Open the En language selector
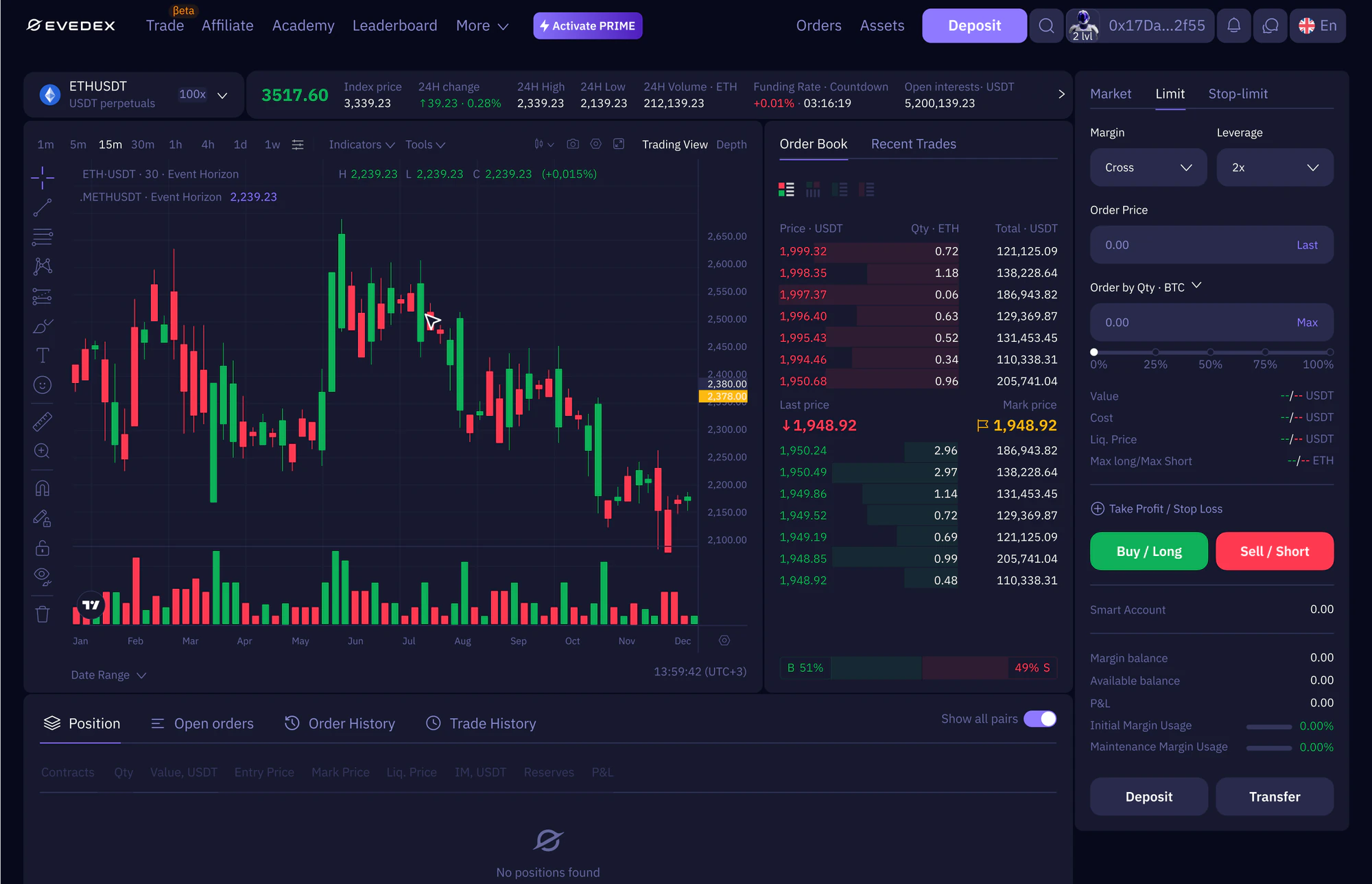Viewport: 1372px width, 884px height. click(1318, 26)
